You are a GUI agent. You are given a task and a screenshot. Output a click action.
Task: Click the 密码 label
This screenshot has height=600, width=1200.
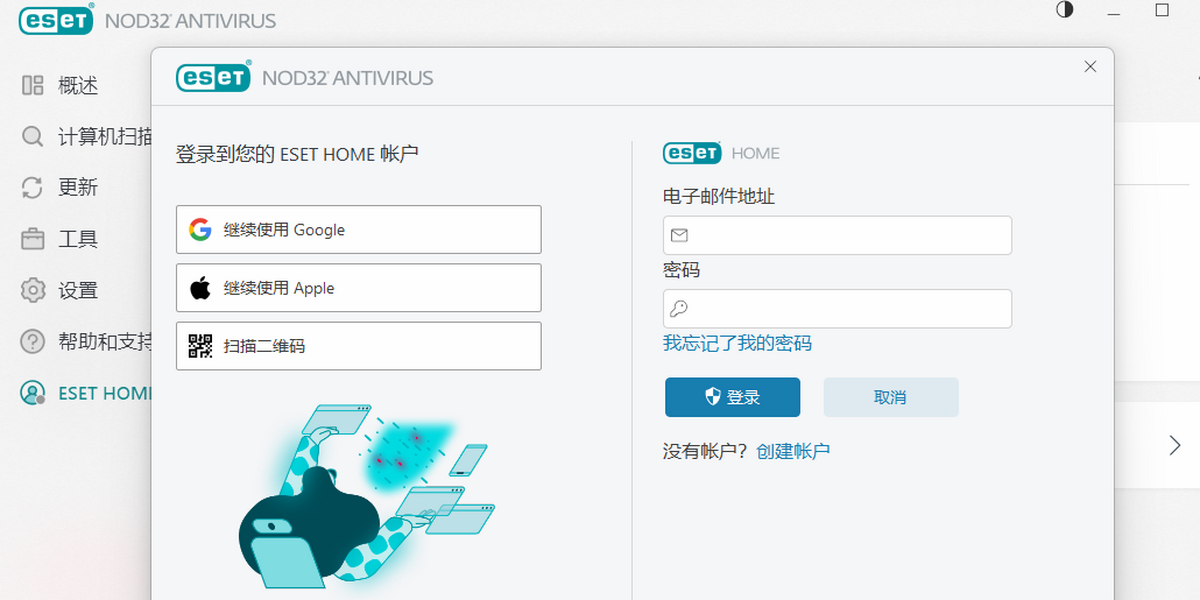tap(681, 270)
